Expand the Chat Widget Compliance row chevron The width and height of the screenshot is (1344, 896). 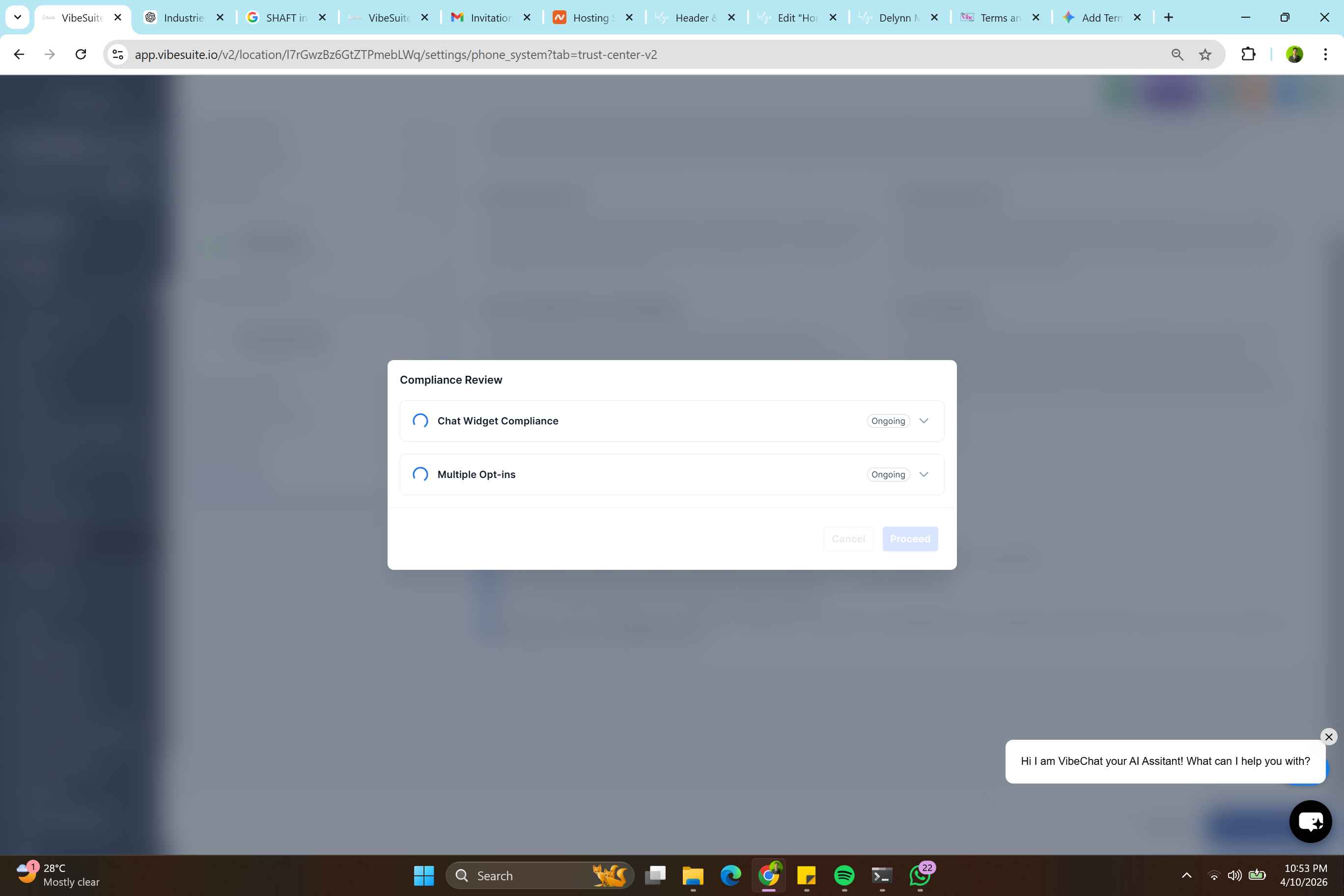(924, 420)
